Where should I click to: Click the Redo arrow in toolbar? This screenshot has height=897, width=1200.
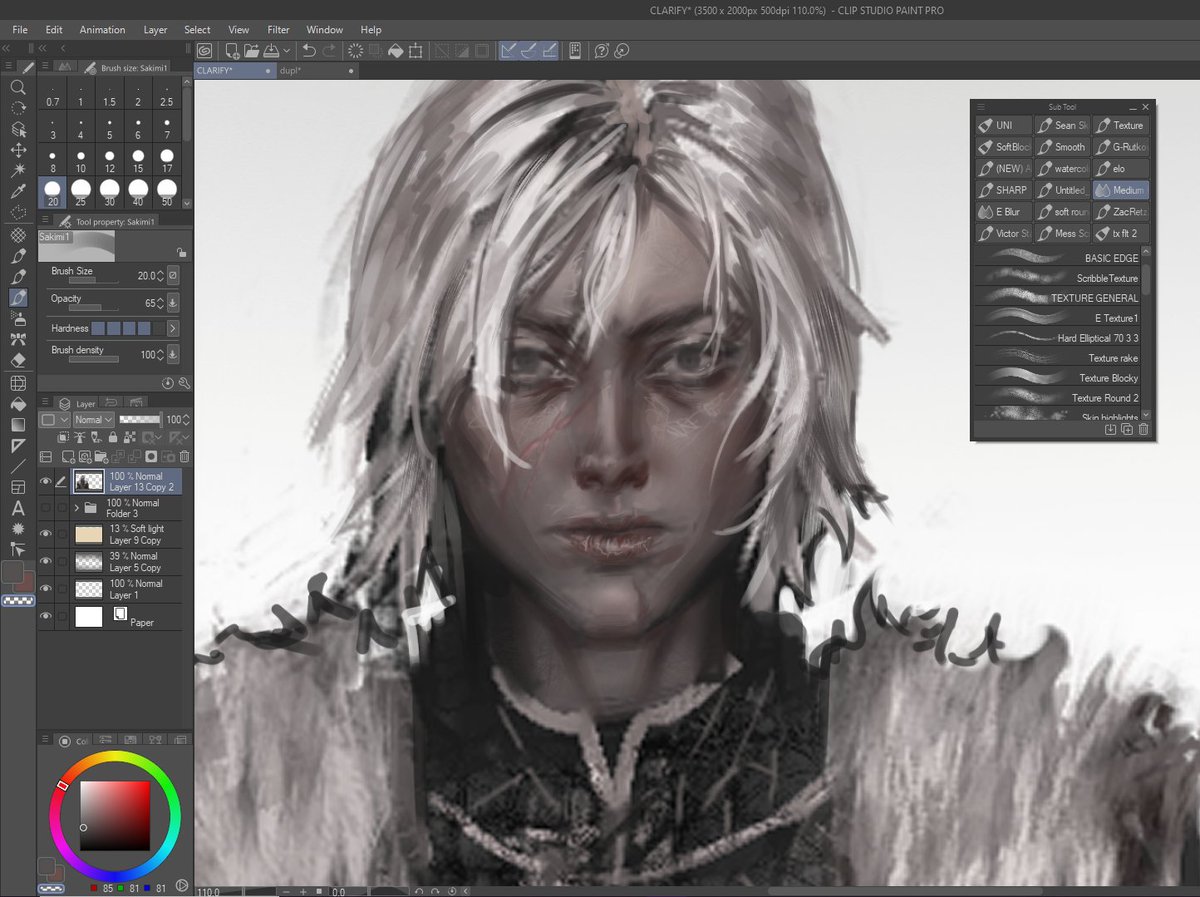coord(329,50)
